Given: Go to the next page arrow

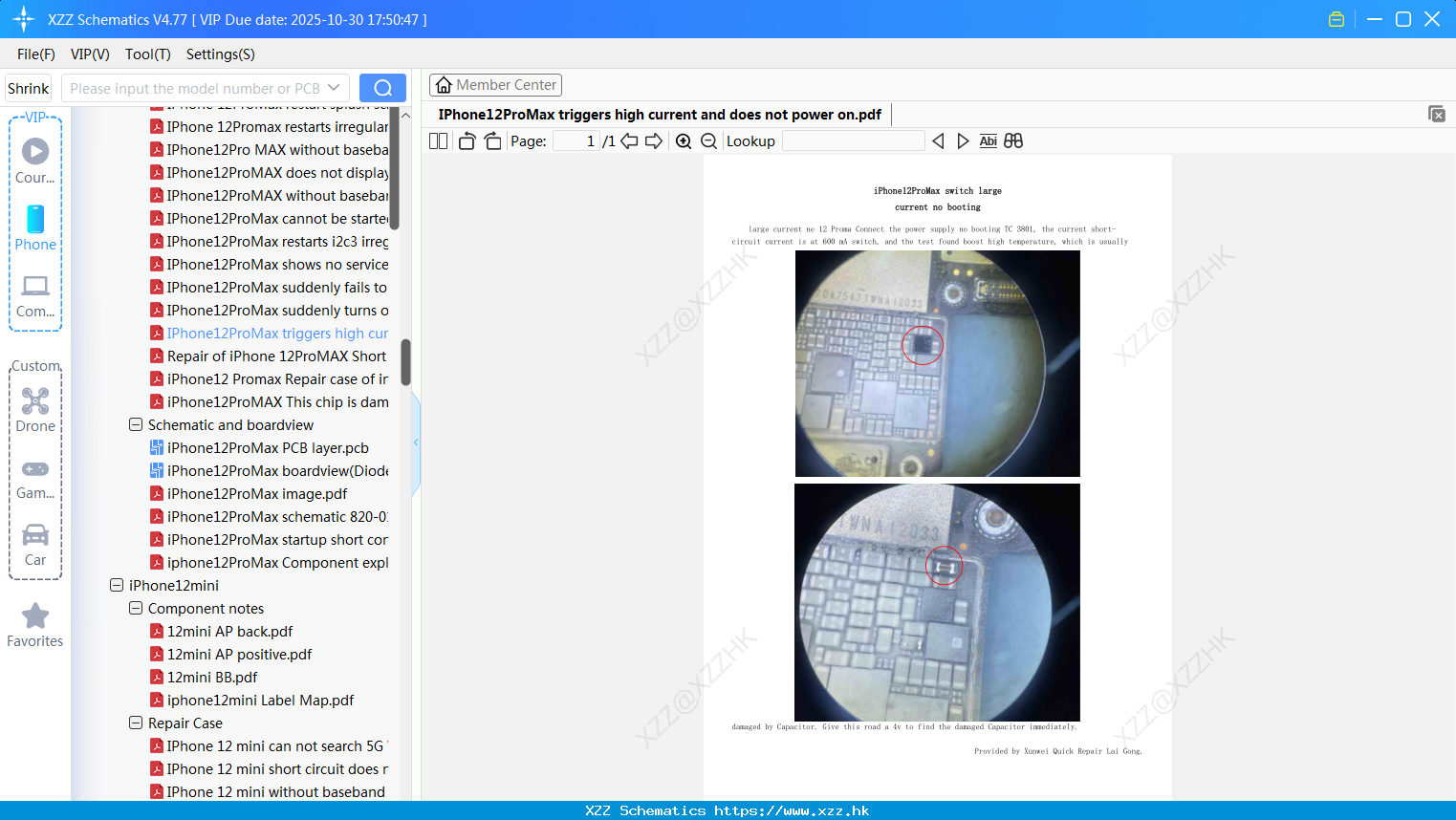Looking at the screenshot, I should pos(654,140).
